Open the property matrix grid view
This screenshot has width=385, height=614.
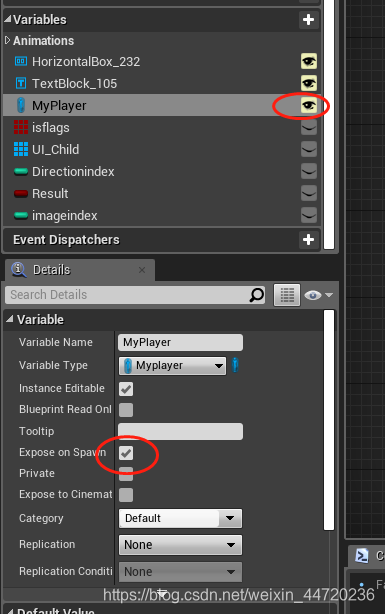click(287, 295)
